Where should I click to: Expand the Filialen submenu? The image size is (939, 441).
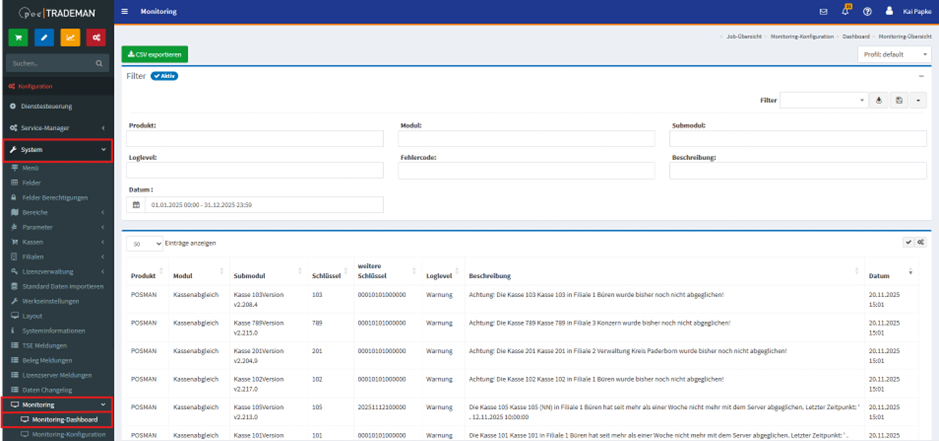pyautogui.click(x=57, y=256)
